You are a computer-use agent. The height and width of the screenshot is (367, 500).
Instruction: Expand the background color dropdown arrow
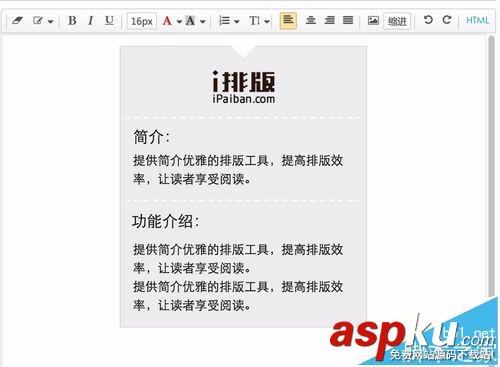tap(203, 22)
